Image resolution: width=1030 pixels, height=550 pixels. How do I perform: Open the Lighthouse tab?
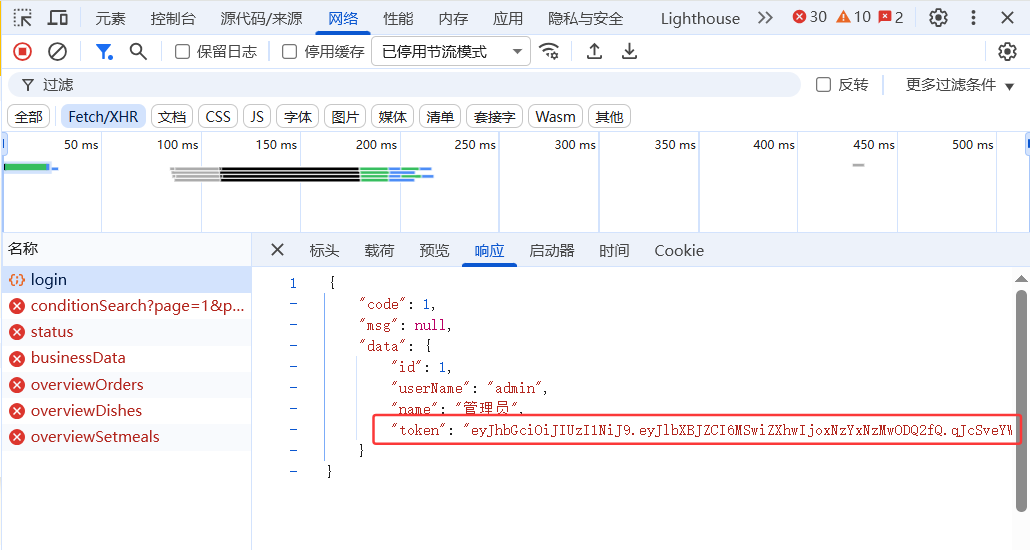point(700,18)
